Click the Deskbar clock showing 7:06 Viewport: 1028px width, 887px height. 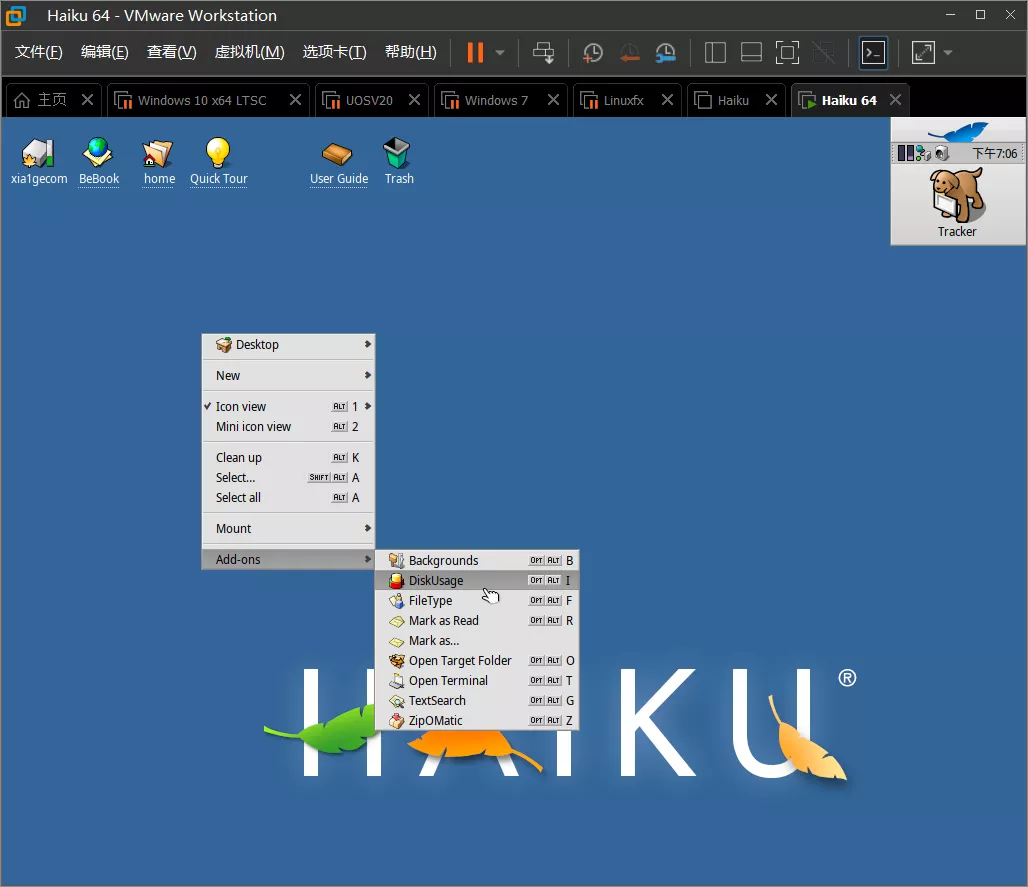[994, 154]
